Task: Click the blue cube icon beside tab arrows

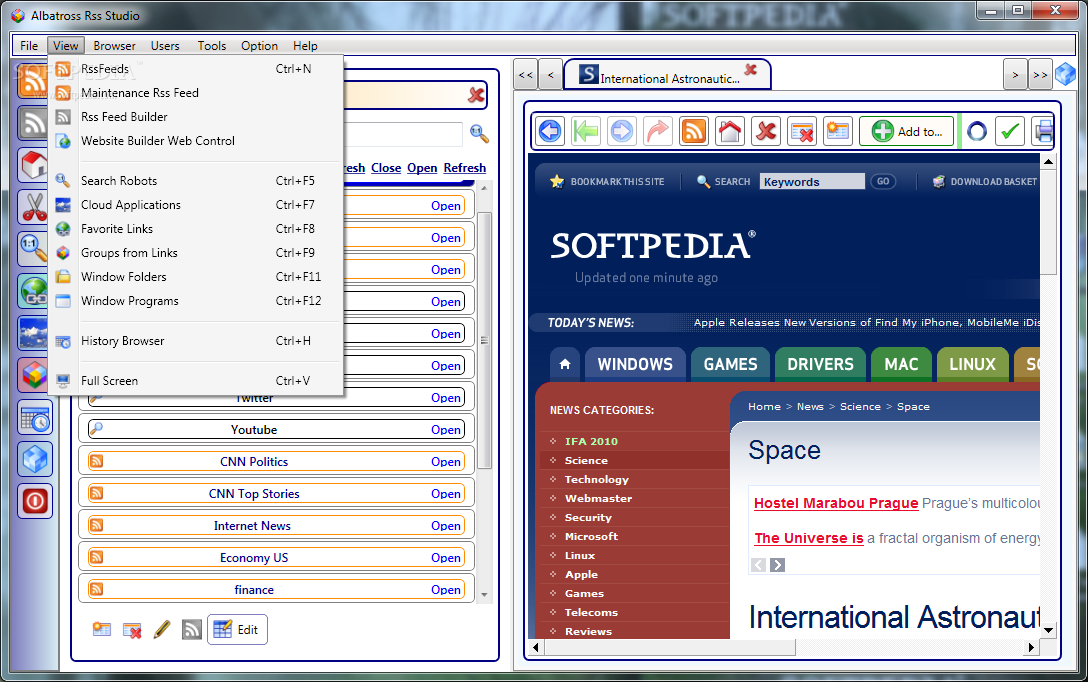Action: (1065, 74)
